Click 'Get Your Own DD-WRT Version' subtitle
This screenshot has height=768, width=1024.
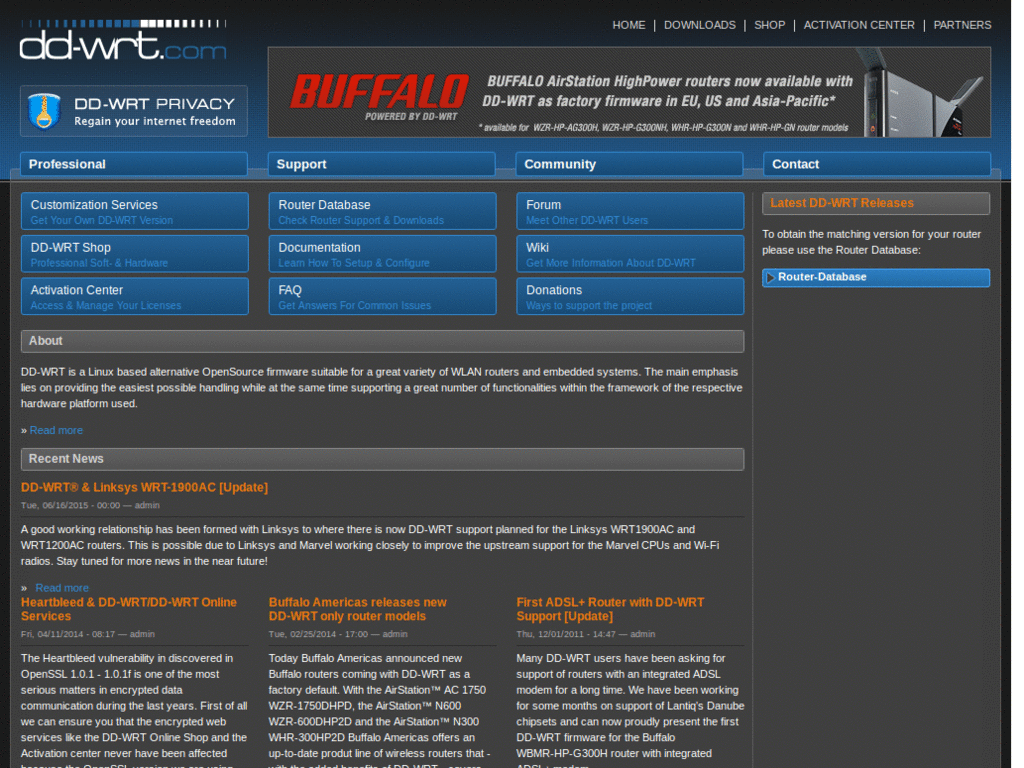102,221
